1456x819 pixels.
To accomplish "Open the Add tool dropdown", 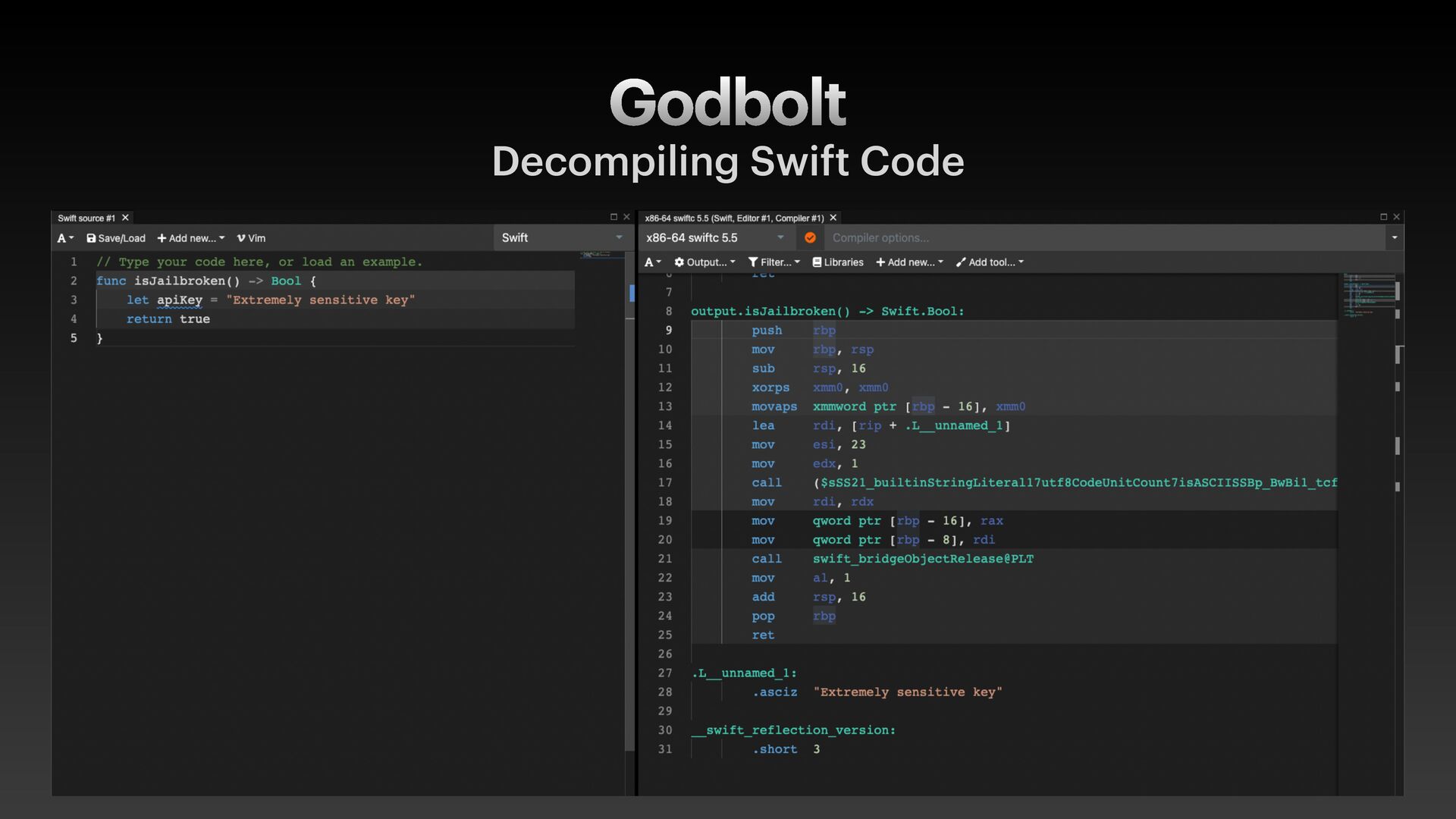I will 990,262.
